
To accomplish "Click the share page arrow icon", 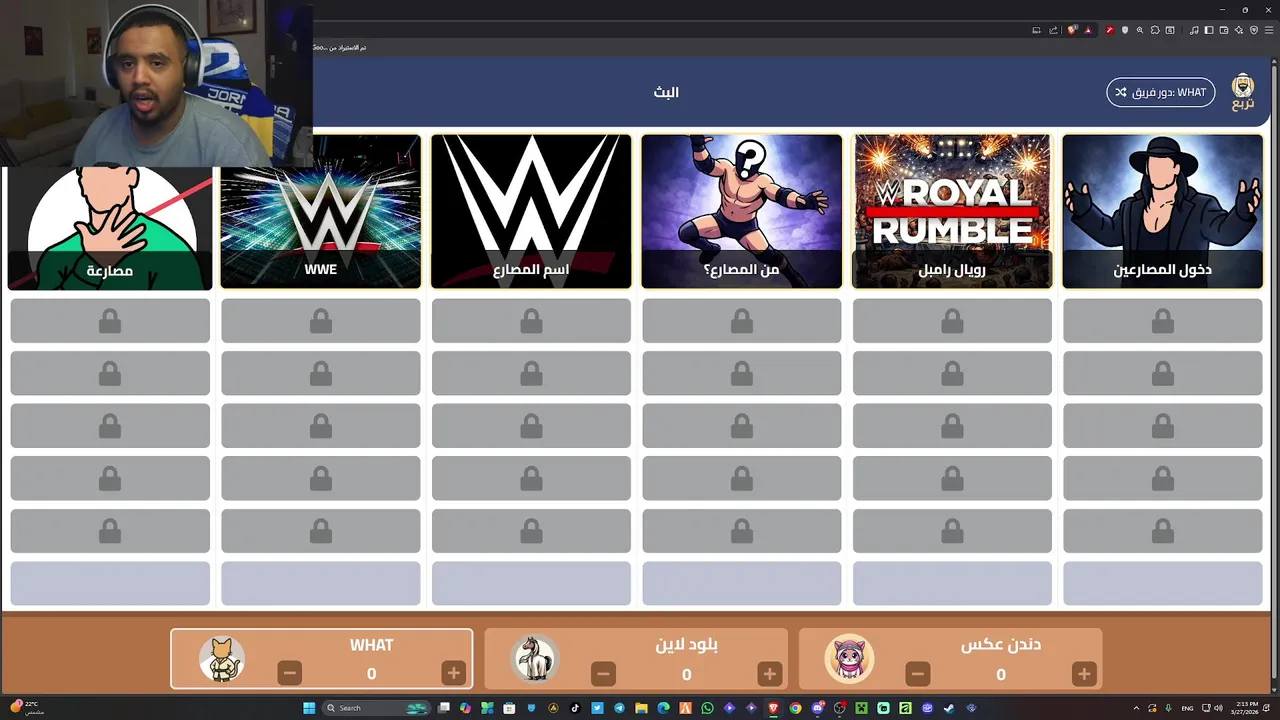I will pyautogui.click(x=1053, y=30).
